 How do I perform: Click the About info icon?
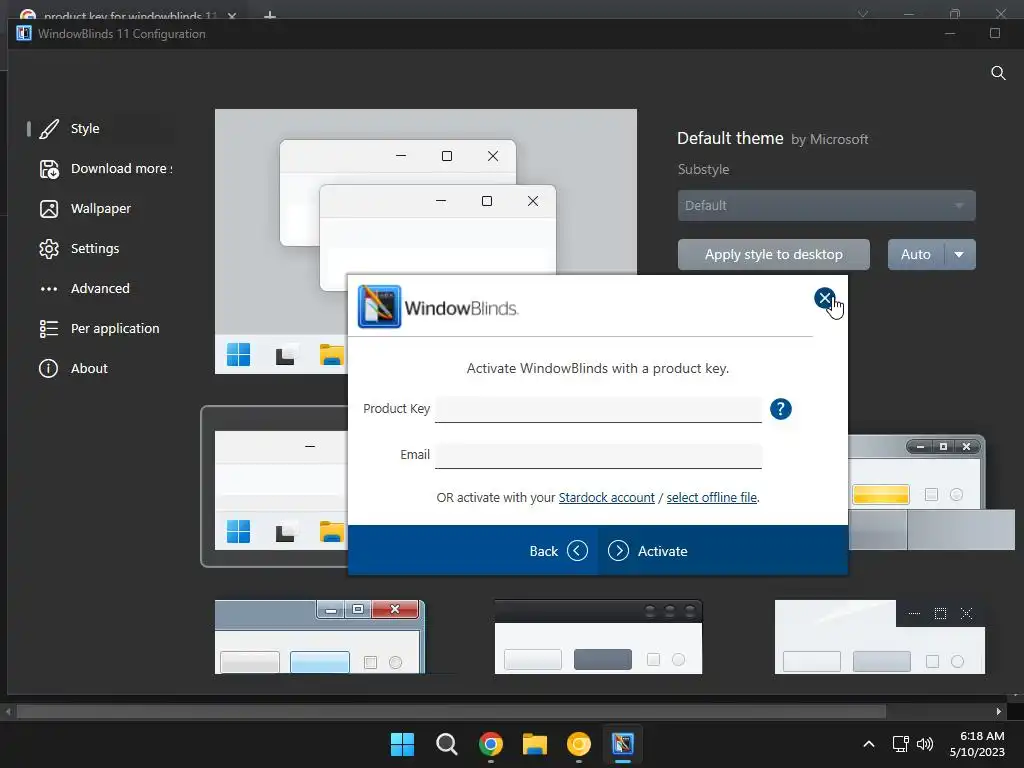click(x=48, y=368)
